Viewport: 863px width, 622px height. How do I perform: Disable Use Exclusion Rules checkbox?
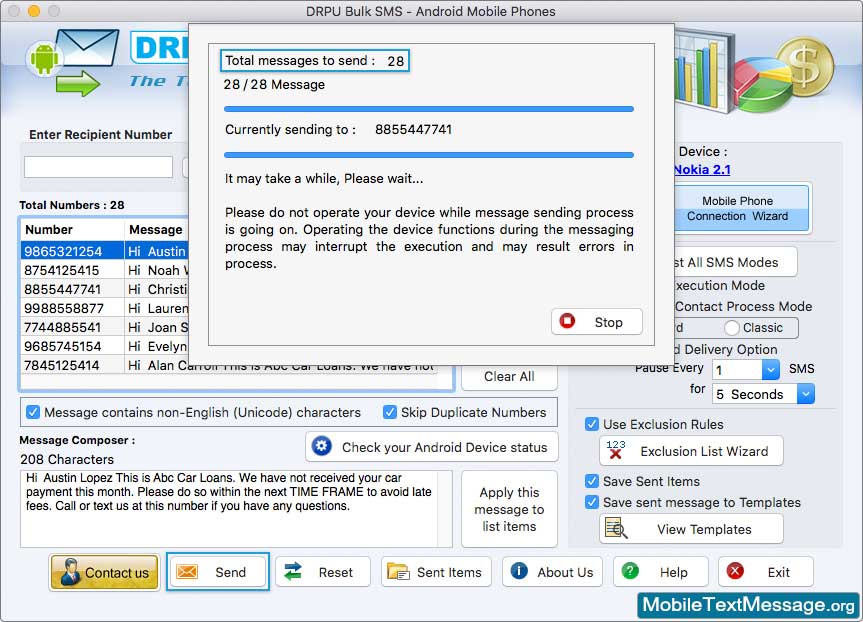click(592, 424)
